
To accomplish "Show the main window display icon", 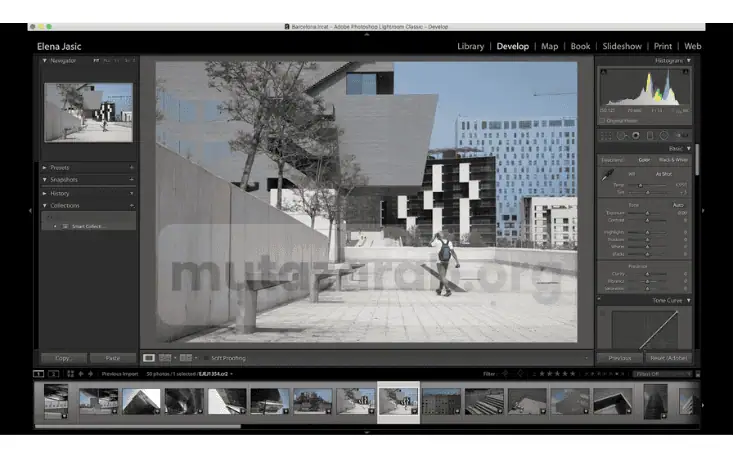I will 39,373.
